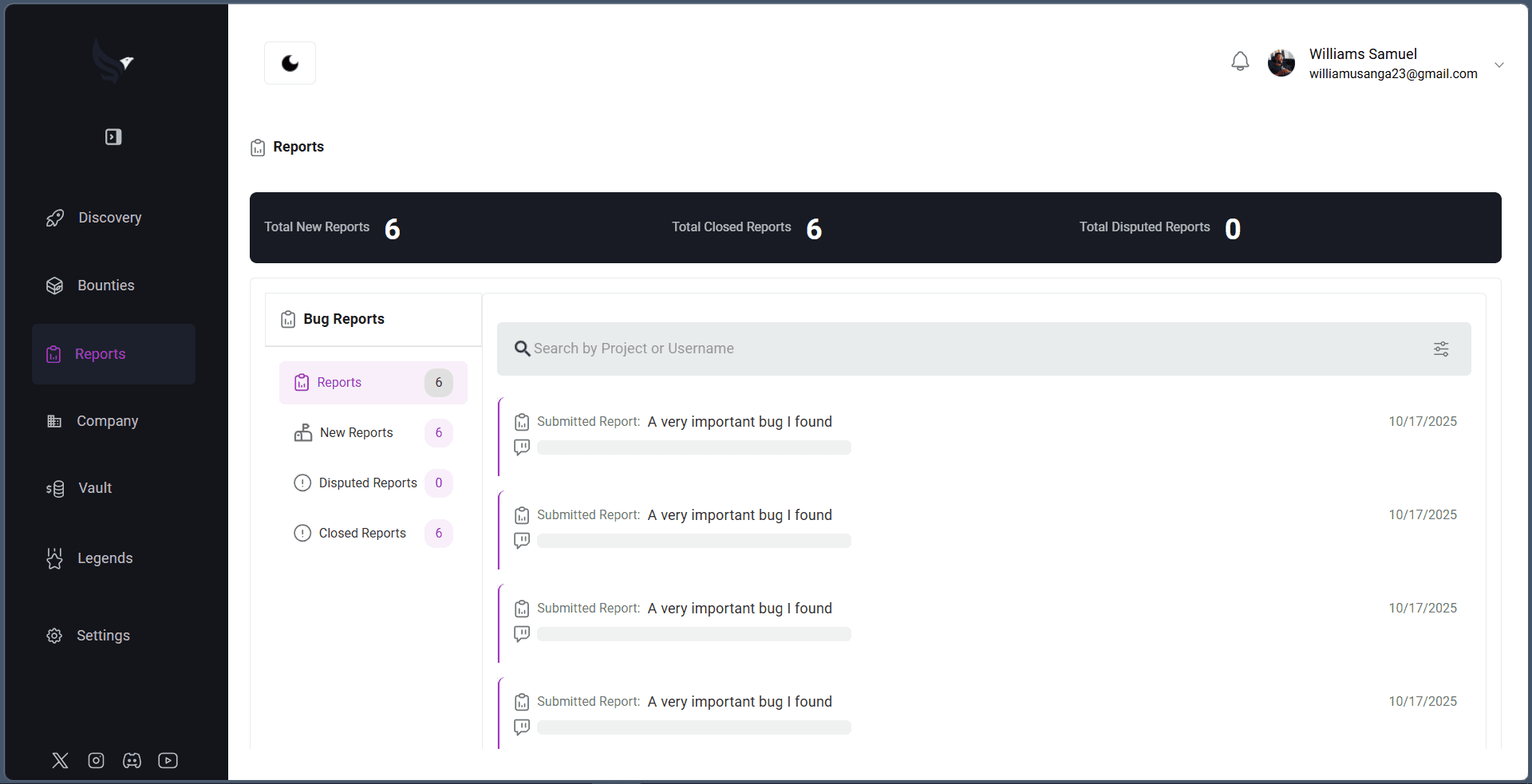Click the search magnifier icon
Screen dimensions: 1532x784
point(523,349)
